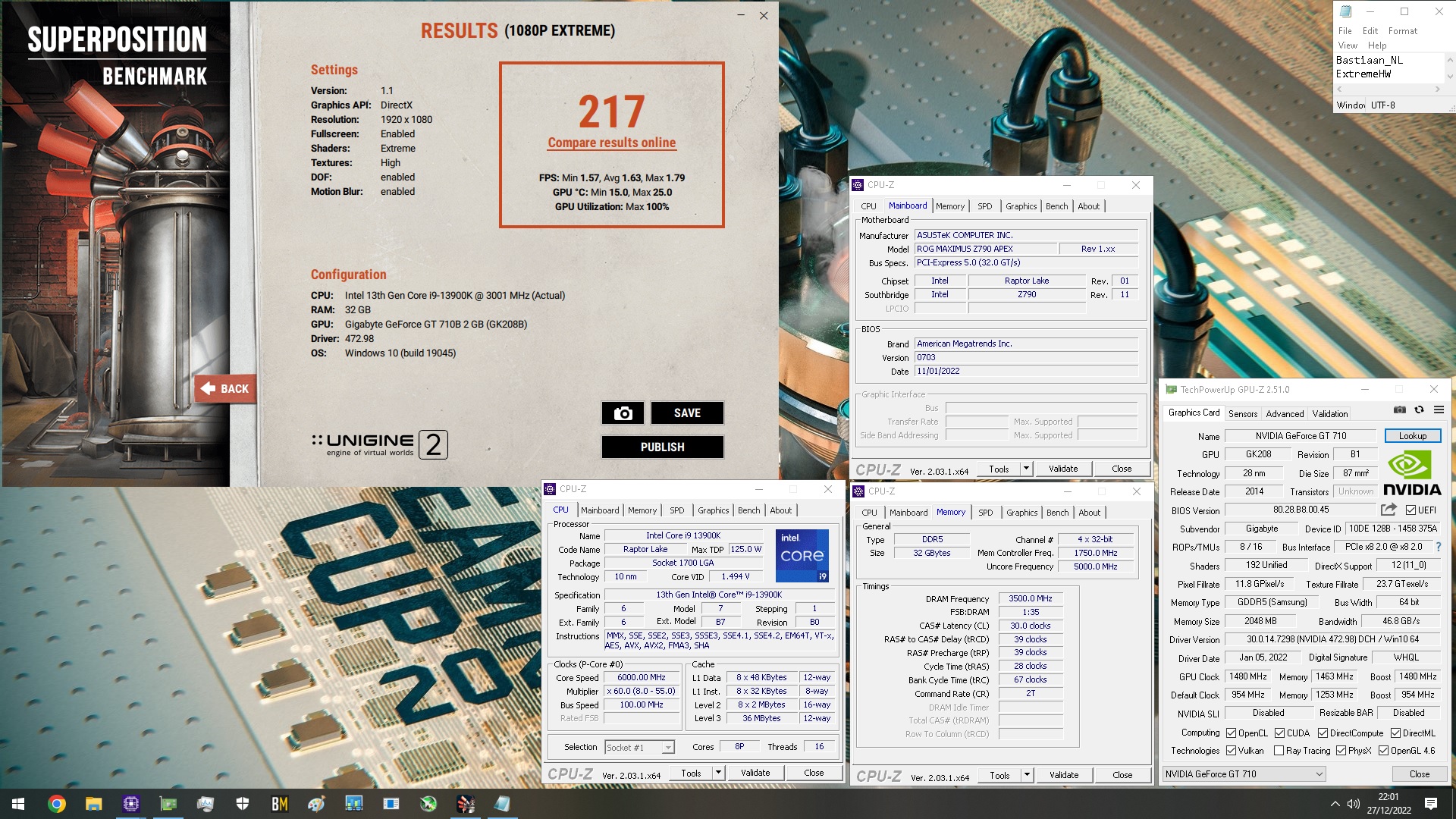Share BIOS using the GPU-Z export icon

tap(1389, 510)
